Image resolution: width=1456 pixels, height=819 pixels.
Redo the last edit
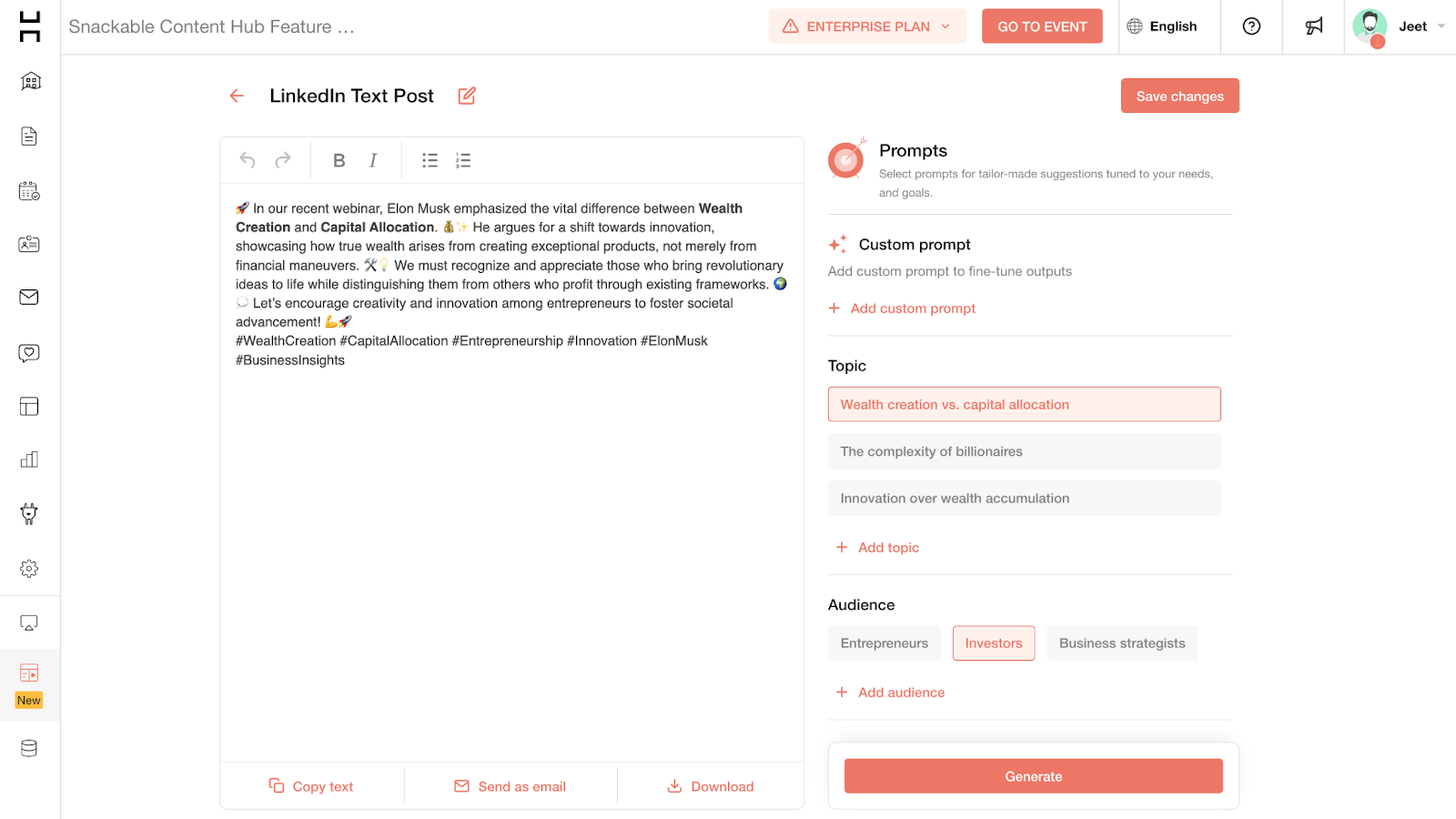283,160
